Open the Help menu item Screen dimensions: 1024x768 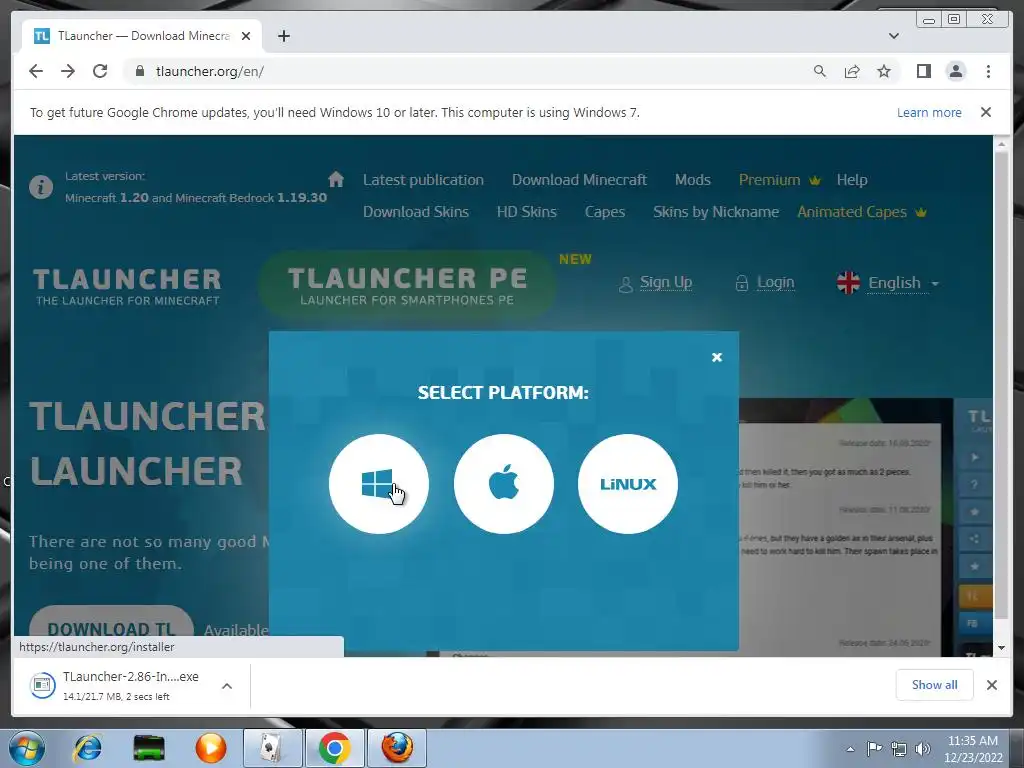click(852, 180)
